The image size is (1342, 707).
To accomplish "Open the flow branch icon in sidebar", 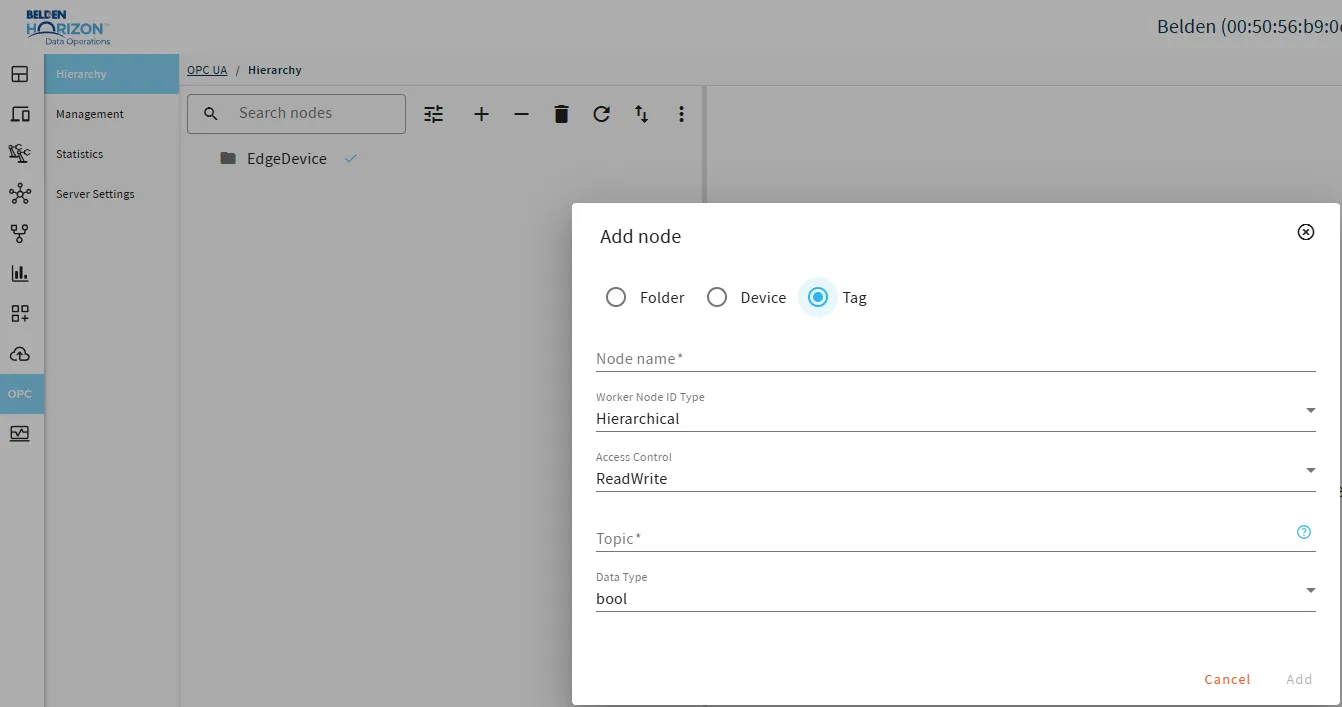I will point(20,234).
